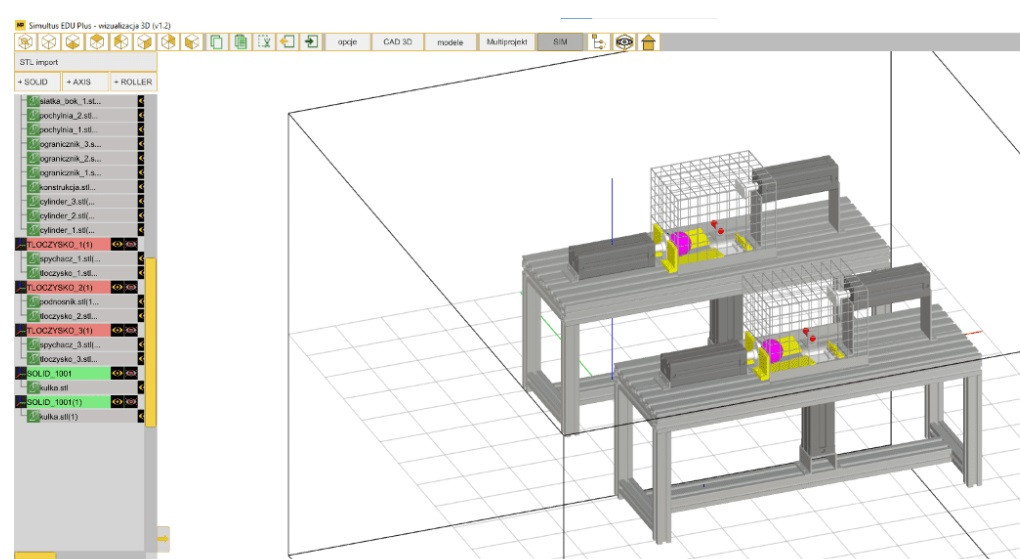
Task: Click the green STL icon of konstrukcja.stl
Action: (x=33, y=187)
